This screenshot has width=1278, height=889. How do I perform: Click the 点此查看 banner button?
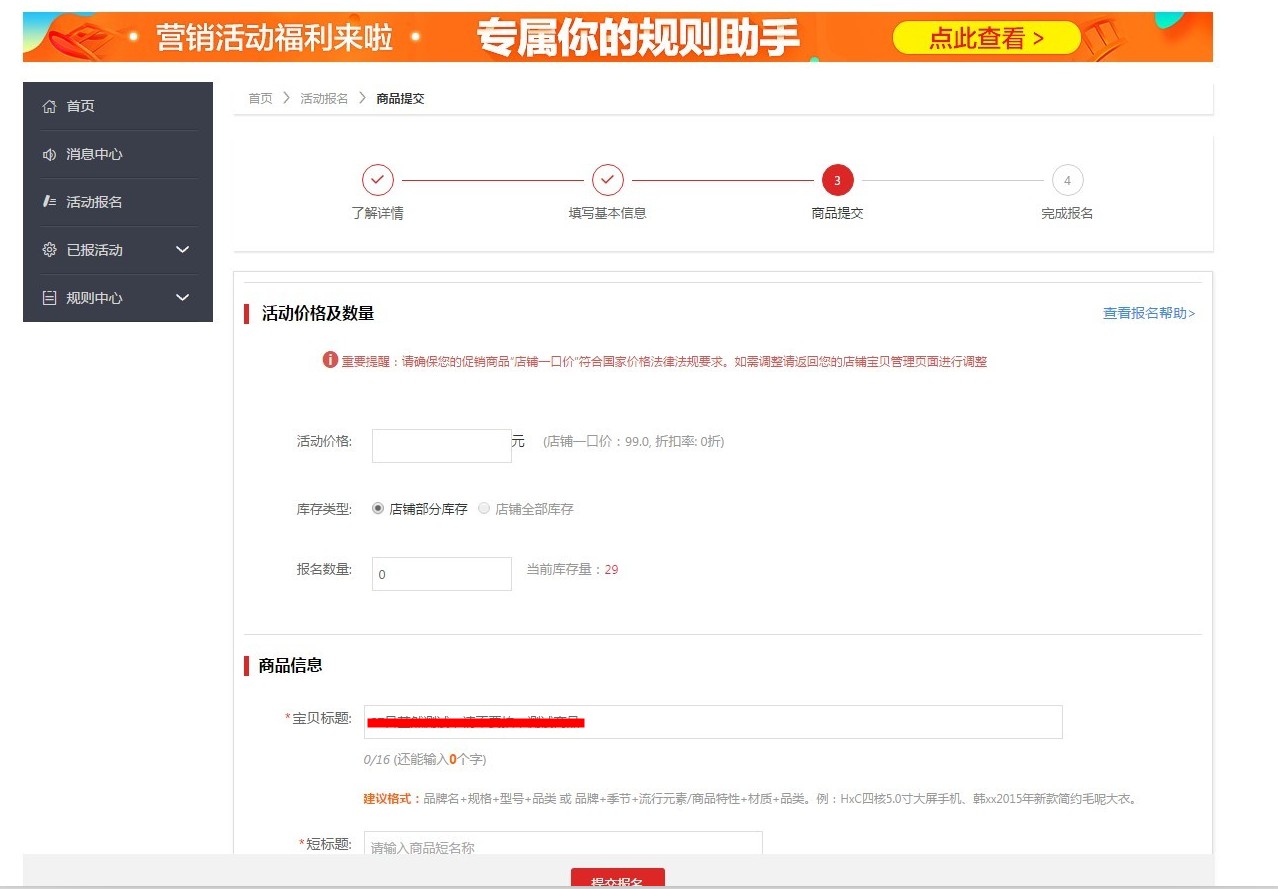click(986, 38)
